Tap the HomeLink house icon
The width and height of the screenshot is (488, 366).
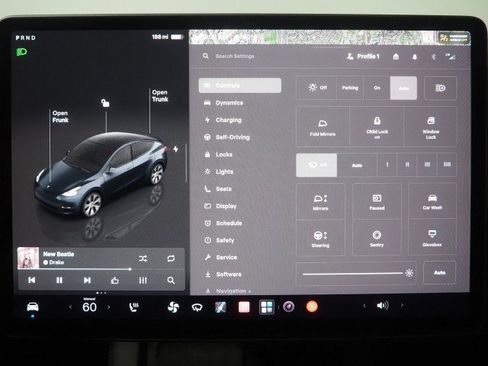(x=396, y=56)
